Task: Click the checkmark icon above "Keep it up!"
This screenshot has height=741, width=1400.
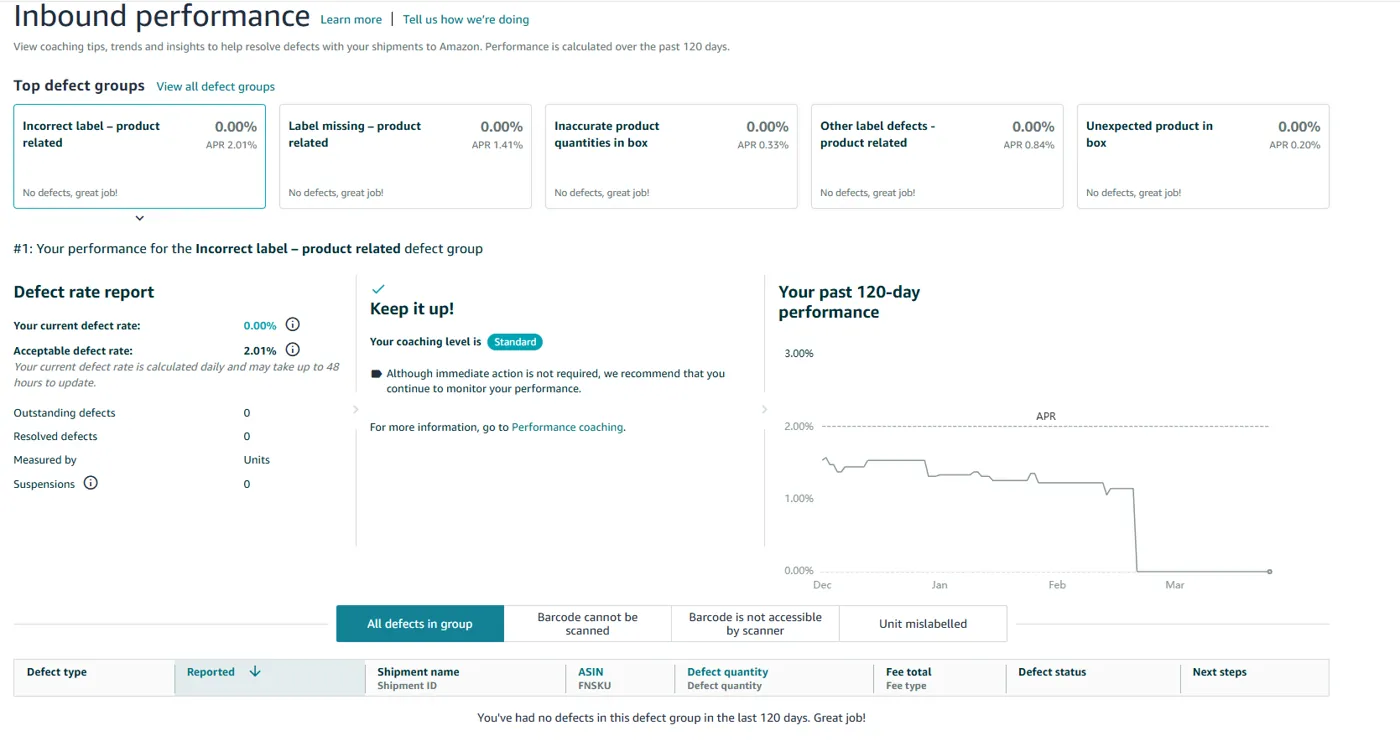Action: 376,287
